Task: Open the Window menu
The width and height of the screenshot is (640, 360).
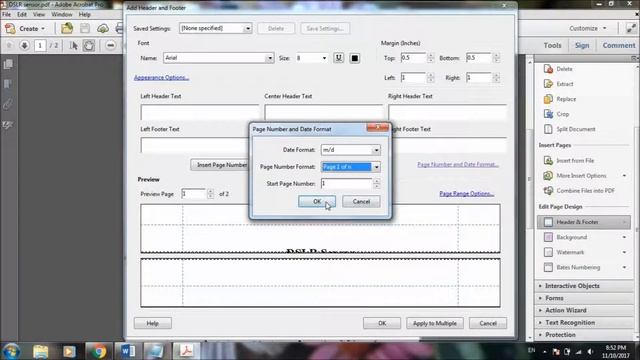Action: (x=62, y=14)
